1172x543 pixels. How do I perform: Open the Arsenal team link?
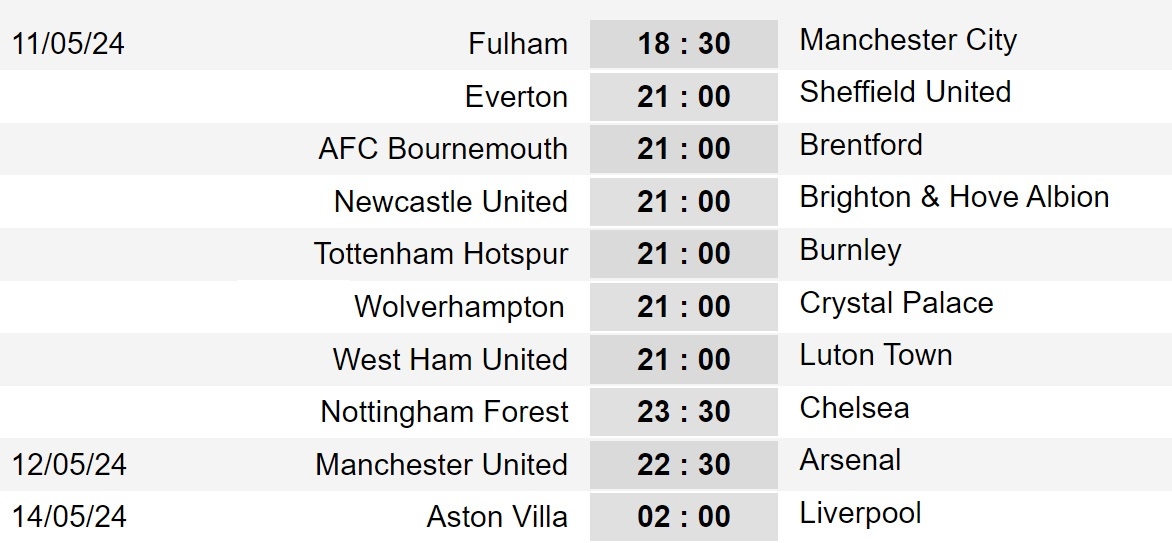[x=851, y=460]
